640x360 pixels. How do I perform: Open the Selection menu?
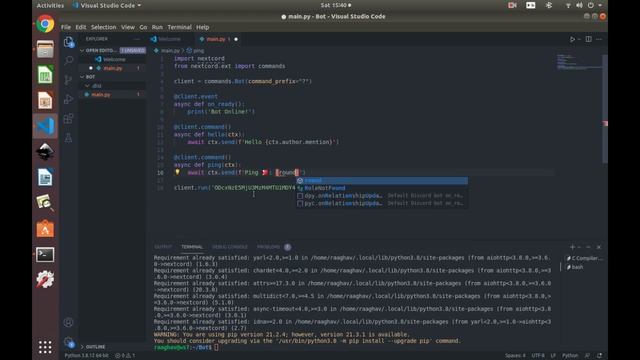[103, 27]
